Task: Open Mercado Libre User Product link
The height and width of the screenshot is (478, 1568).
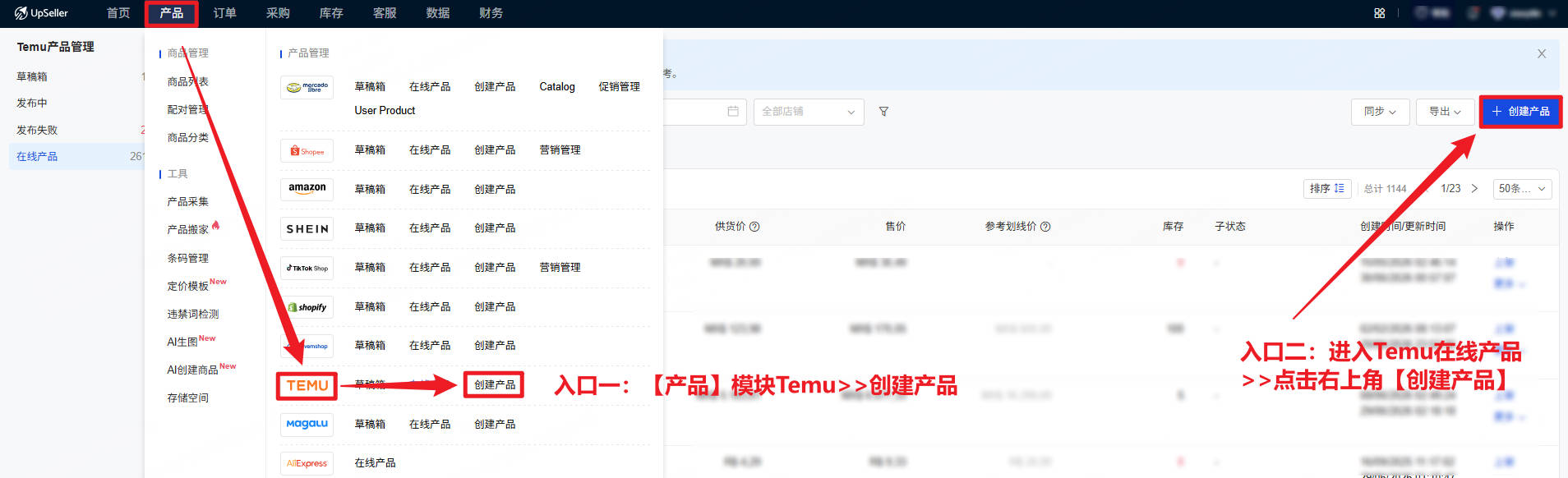Action: pyautogui.click(x=385, y=110)
